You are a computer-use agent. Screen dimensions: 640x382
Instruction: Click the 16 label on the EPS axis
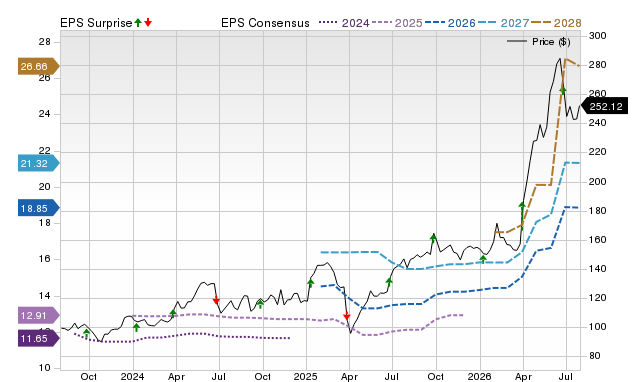coord(45,259)
